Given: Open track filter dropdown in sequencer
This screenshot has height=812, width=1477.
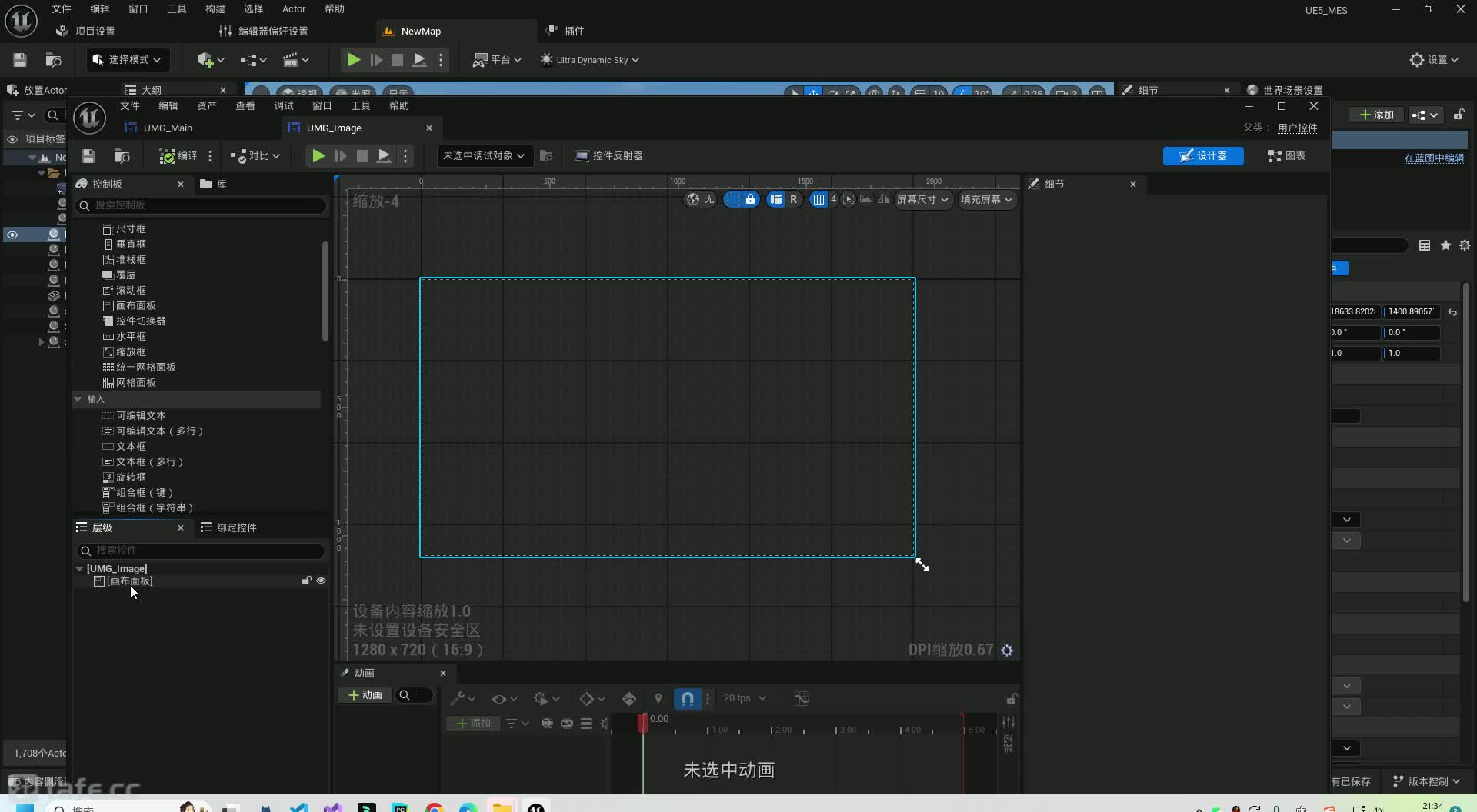Looking at the screenshot, I should pos(517,724).
